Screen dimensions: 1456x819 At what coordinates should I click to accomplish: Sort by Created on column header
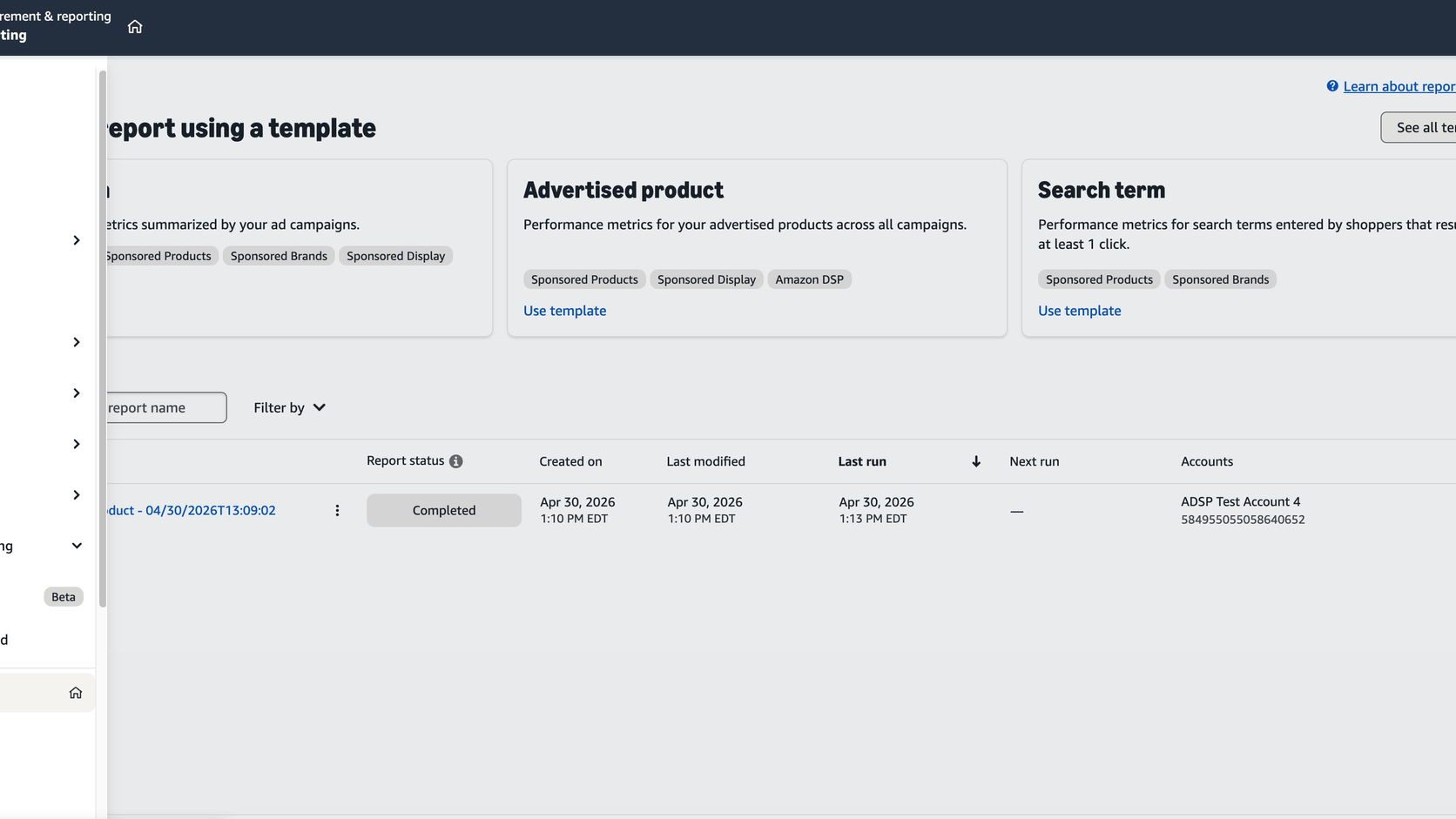[570, 461]
